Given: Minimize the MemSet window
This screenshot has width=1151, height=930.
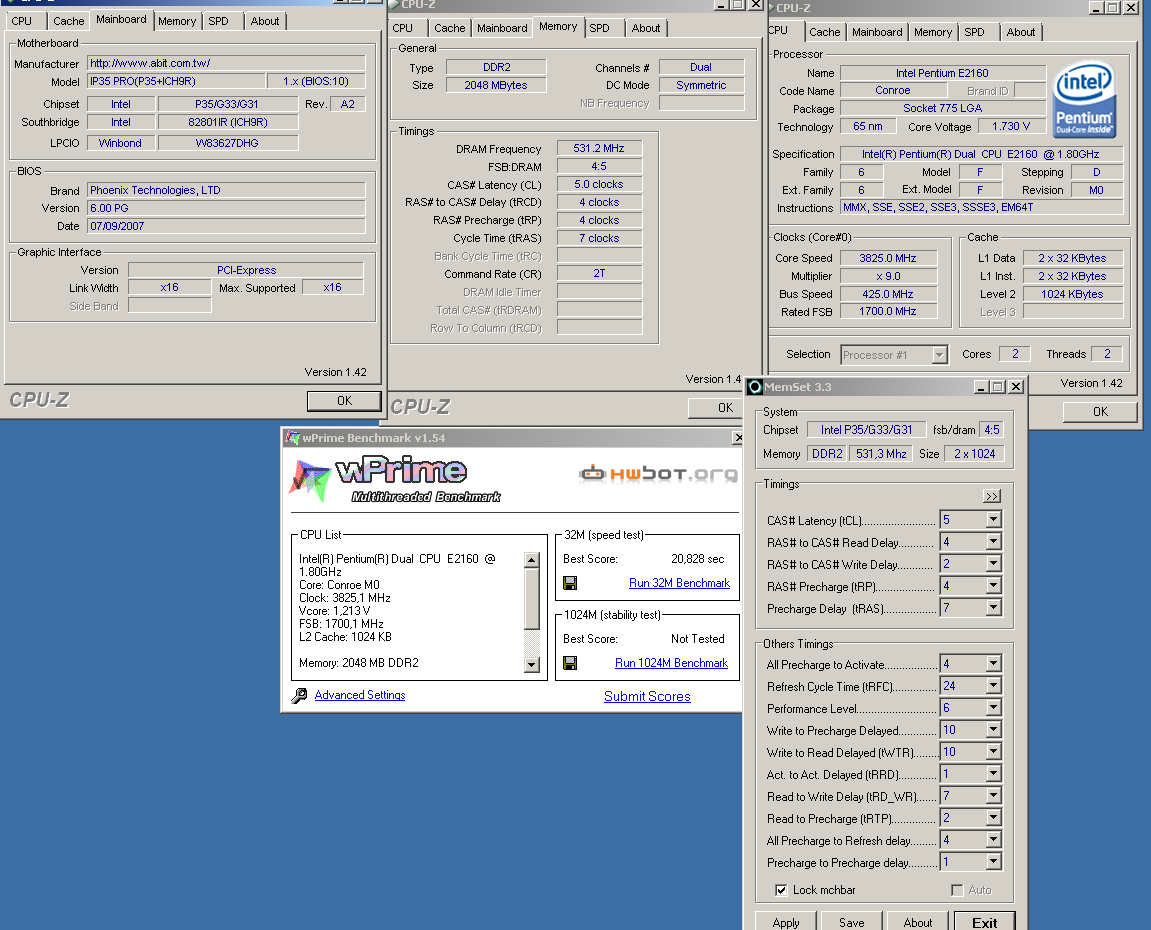Looking at the screenshot, I should [x=981, y=387].
